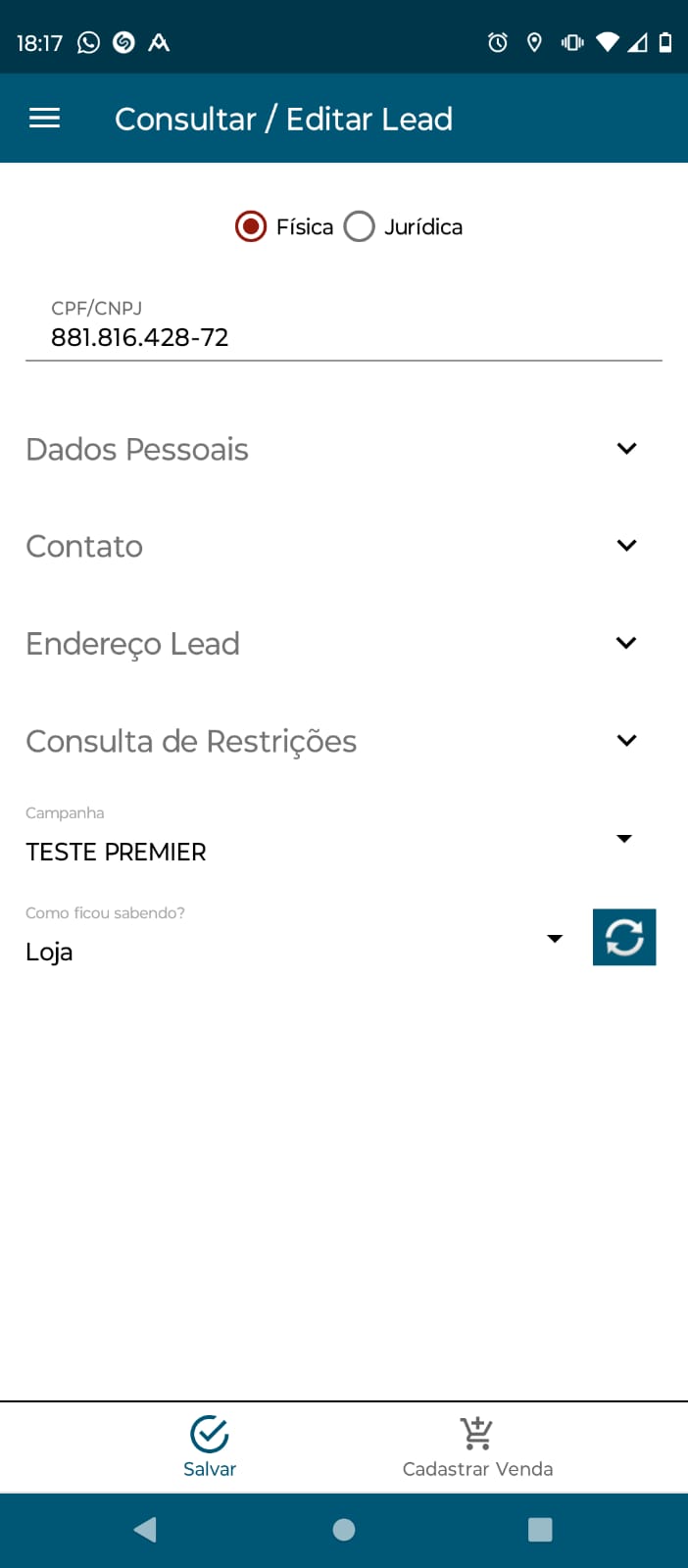The width and height of the screenshot is (688, 1568).
Task: Open the Campanha dropdown
Action: (x=623, y=839)
